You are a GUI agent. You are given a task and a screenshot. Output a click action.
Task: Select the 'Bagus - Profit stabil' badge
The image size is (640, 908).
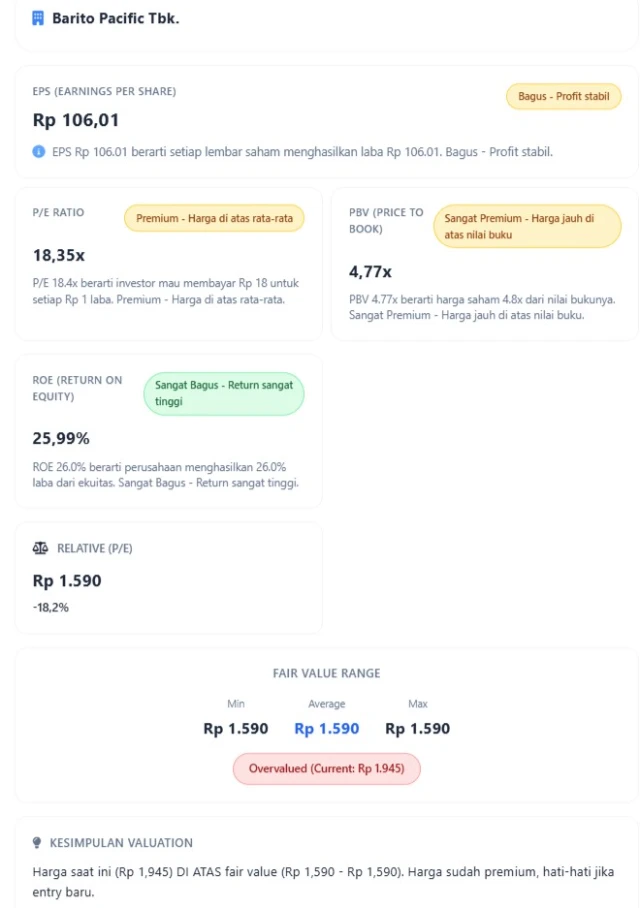(563, 97)
